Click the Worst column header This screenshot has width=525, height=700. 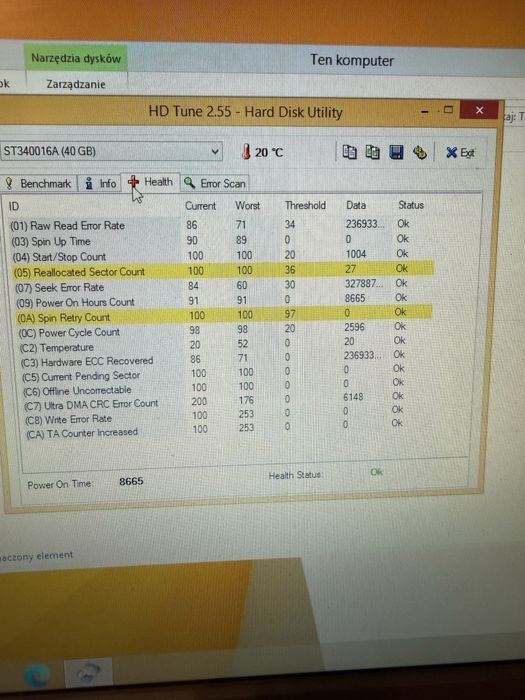[247, 205]
